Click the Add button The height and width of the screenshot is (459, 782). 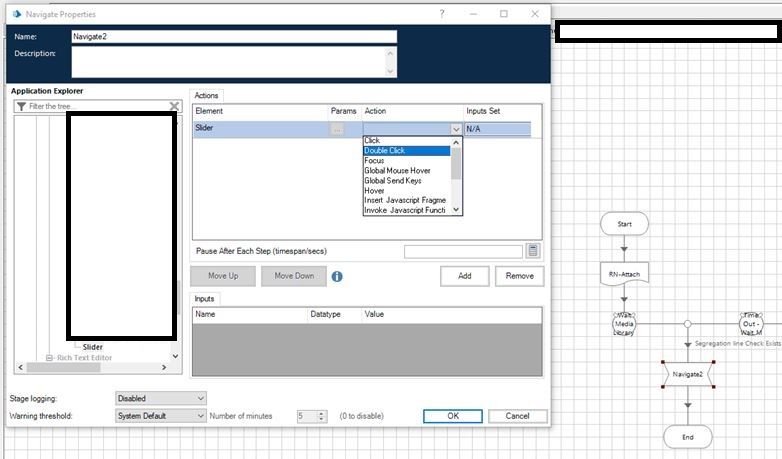pos(464,276)
